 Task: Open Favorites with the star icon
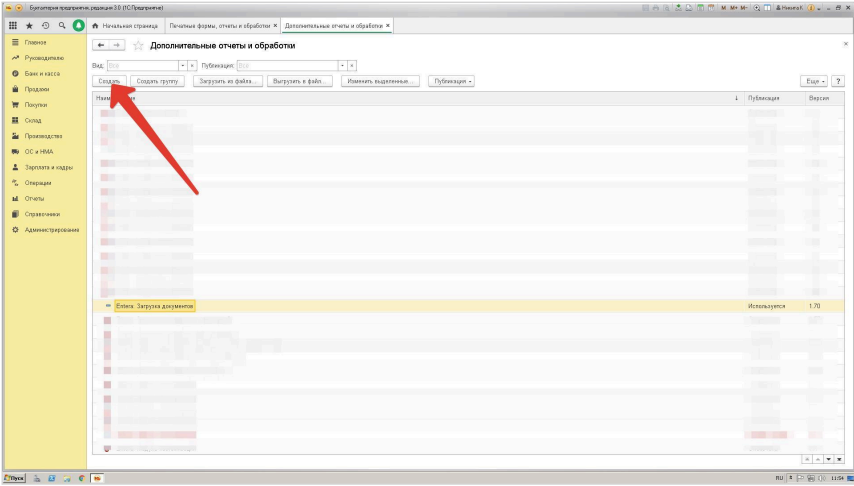tap(29, 26)
